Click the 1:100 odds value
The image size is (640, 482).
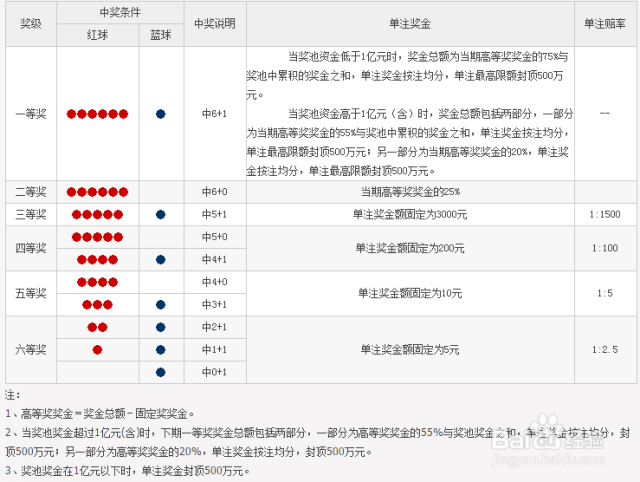pos(605,248)
